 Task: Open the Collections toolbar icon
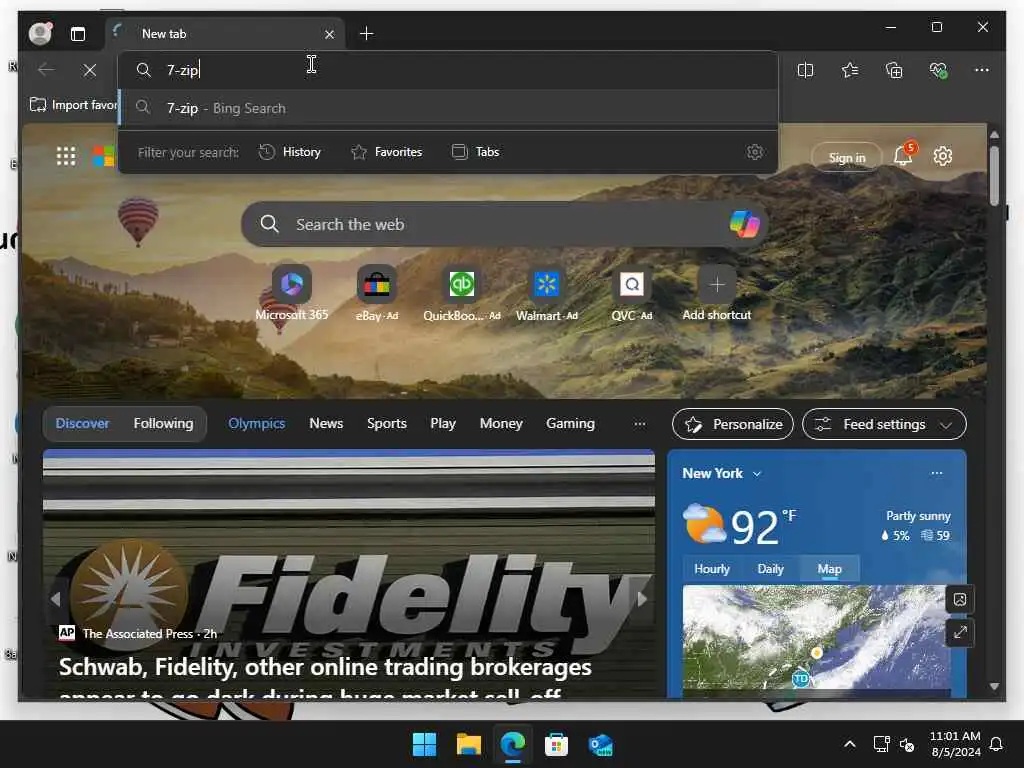(x=894, y=70)
